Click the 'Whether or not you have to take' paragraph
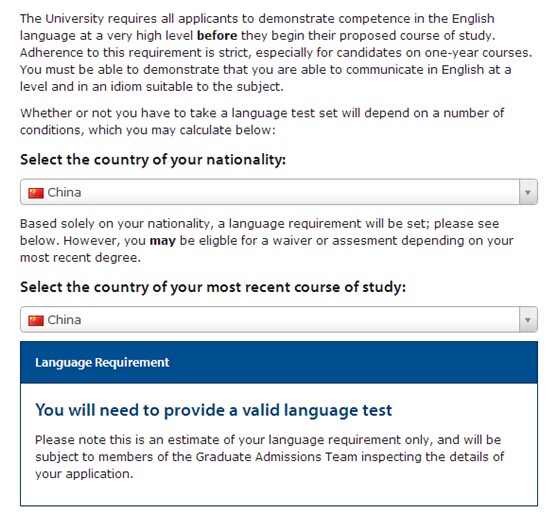558x515 pixels. tap(262, 122)
